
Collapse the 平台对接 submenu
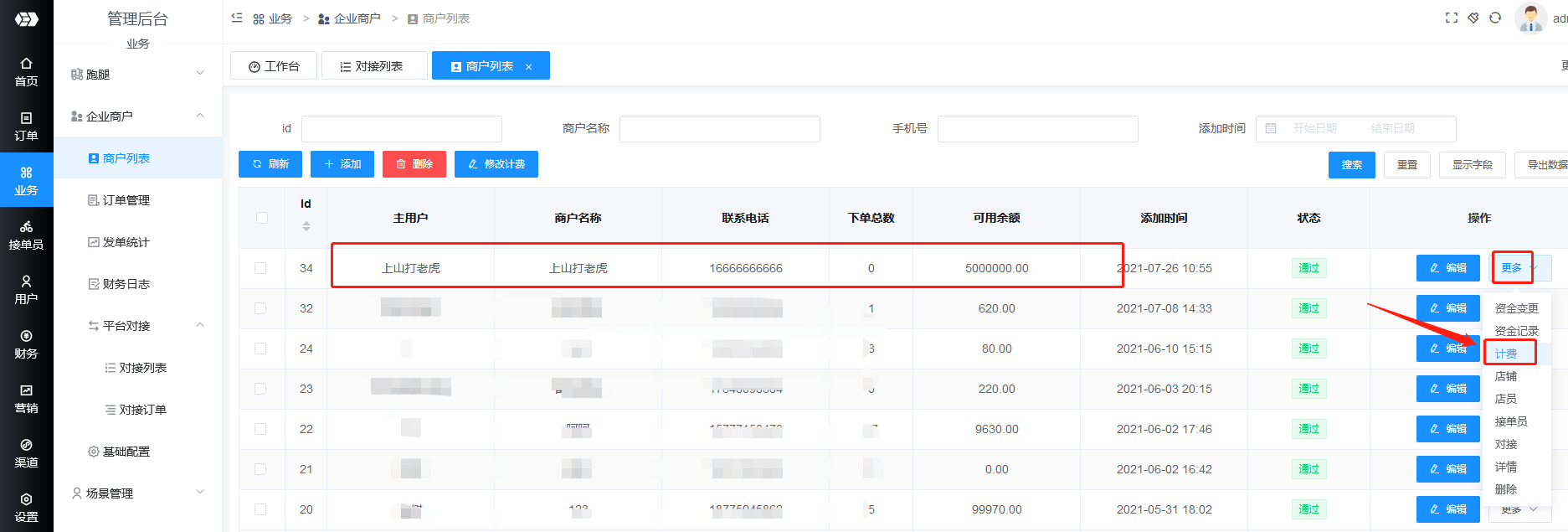138,325
